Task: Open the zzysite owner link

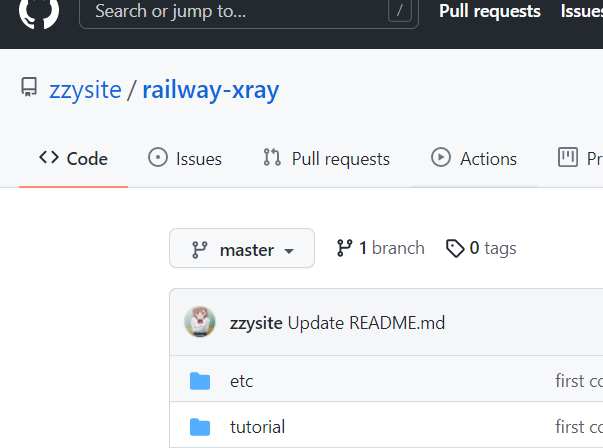Action: tap(85, 90)
